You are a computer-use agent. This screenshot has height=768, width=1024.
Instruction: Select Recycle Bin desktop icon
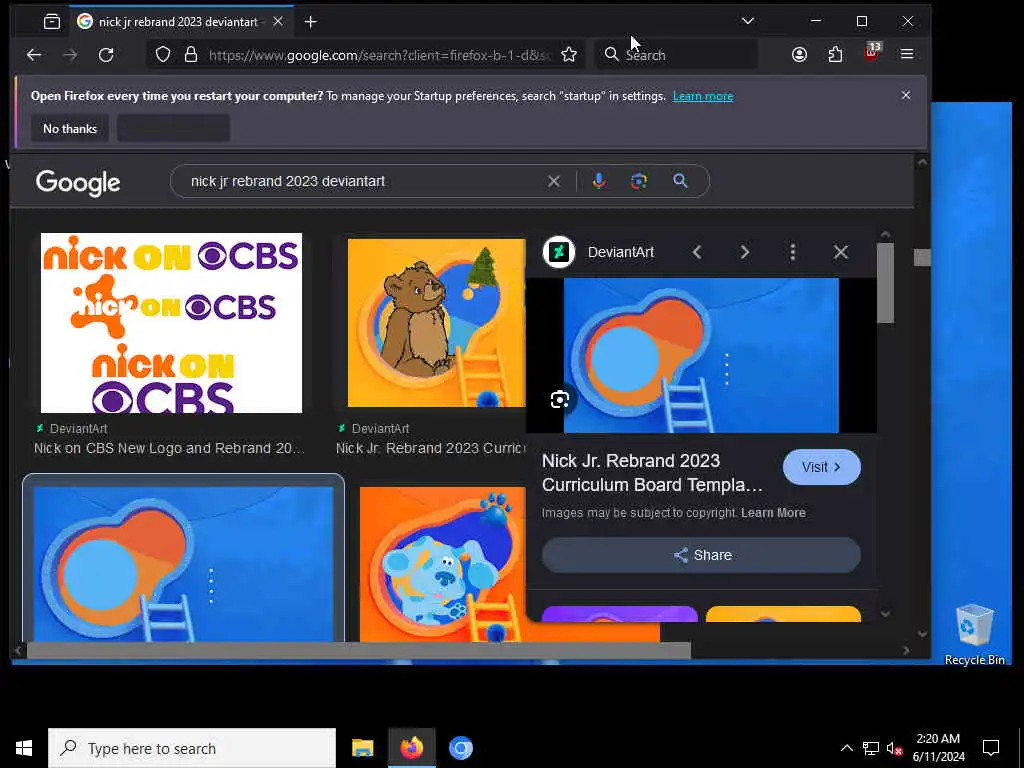(x=974, y=635)
